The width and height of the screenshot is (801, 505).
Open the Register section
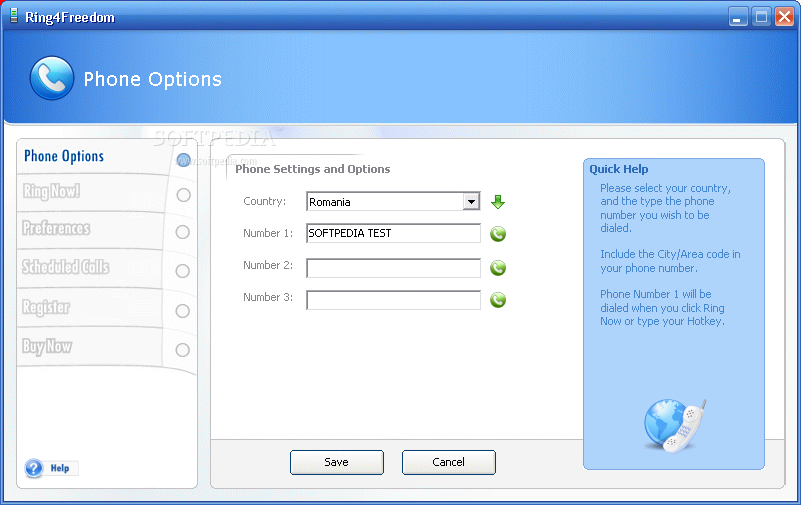tap(46, 307)
